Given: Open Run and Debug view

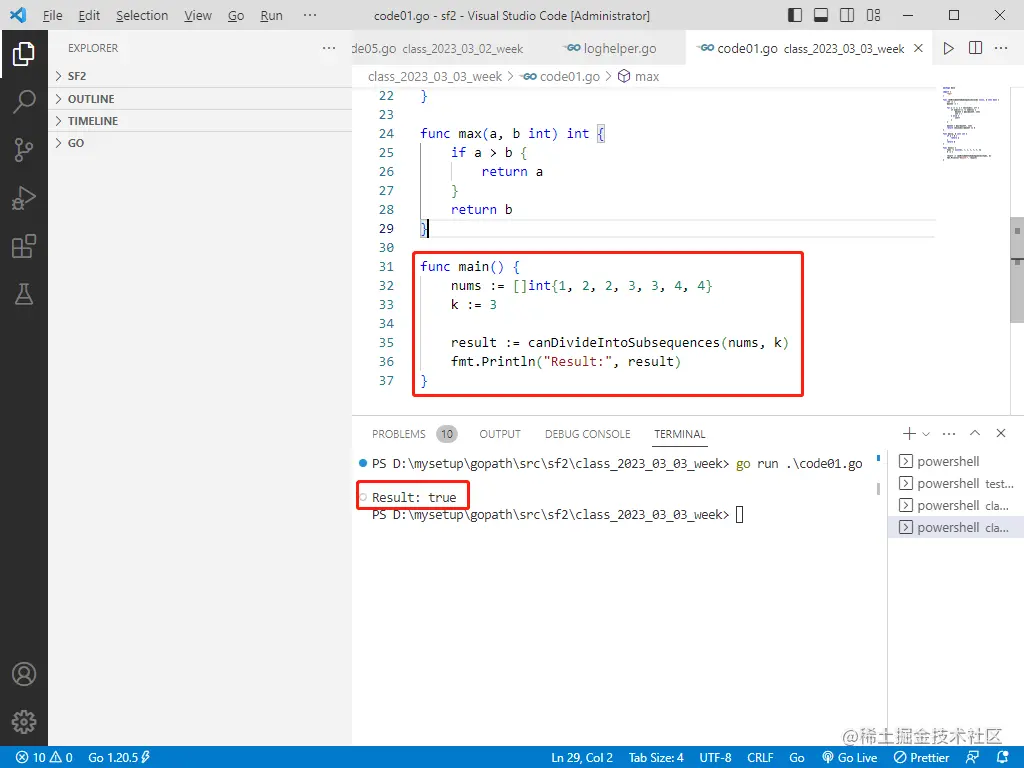Looking at the screenshot, I should point(24,198).
